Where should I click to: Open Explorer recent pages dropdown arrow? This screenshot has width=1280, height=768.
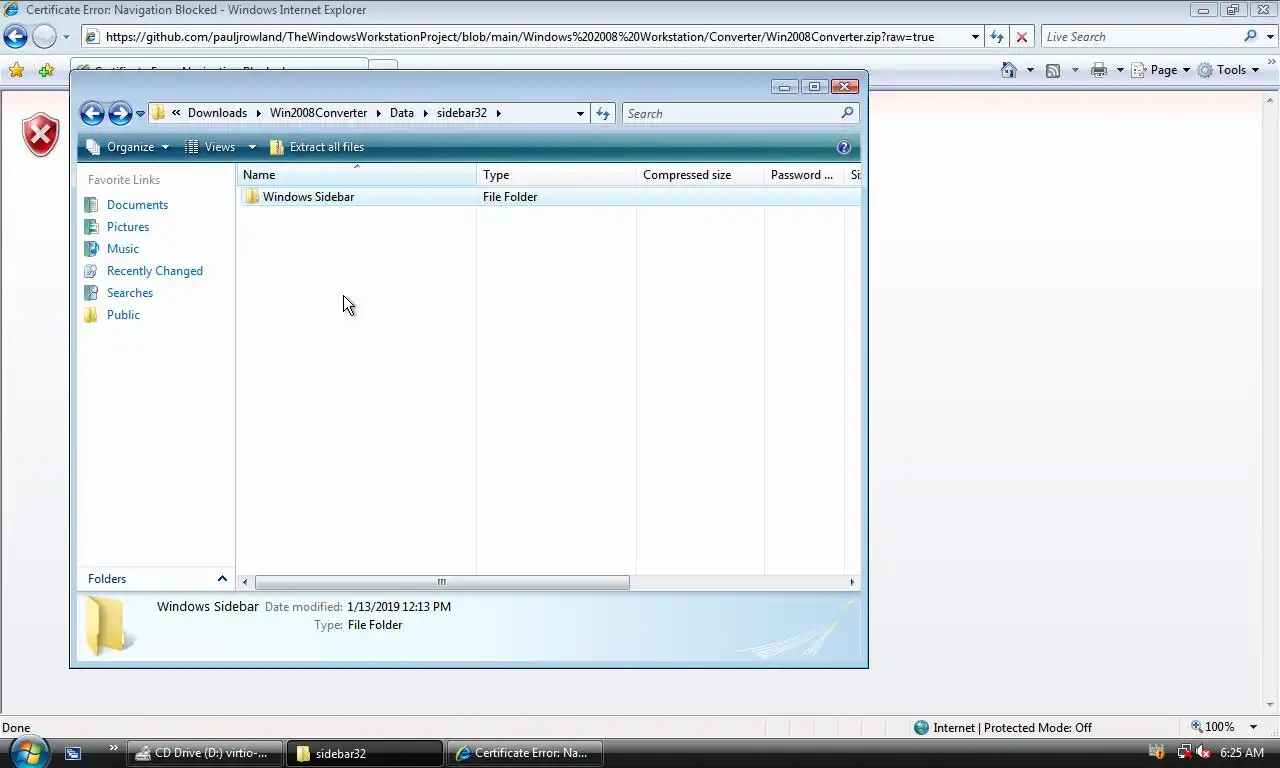pos(140,114)
